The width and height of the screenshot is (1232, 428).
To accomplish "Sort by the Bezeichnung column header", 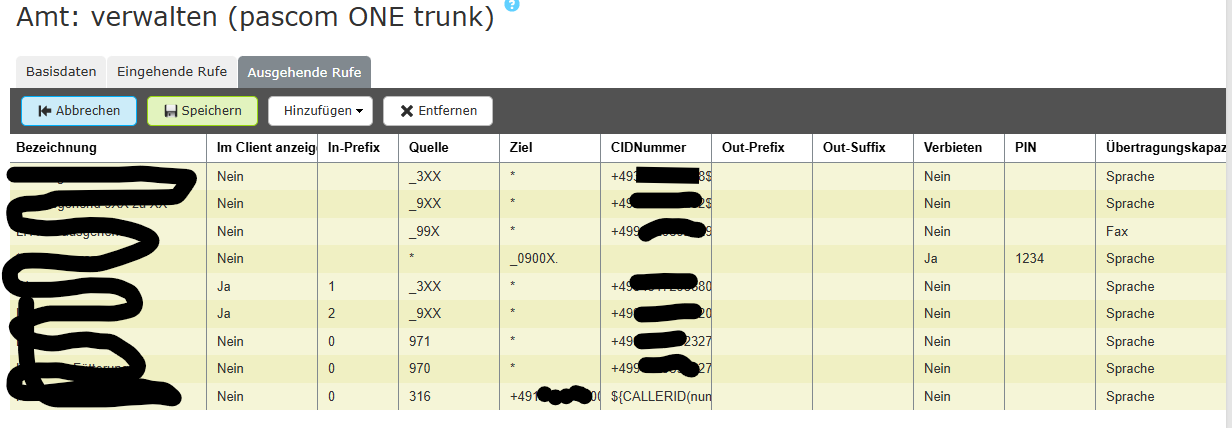I will tap(56, 148).
